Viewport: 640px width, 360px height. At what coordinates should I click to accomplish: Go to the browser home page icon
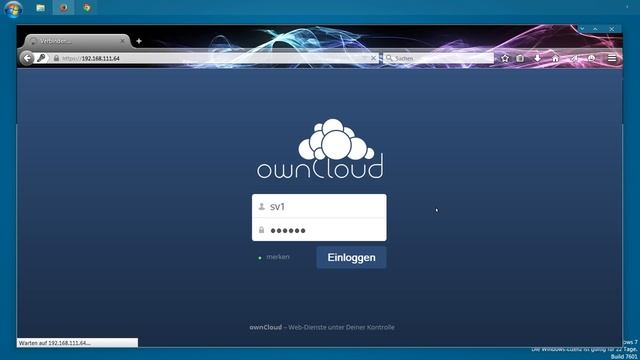tap(555, 58)
